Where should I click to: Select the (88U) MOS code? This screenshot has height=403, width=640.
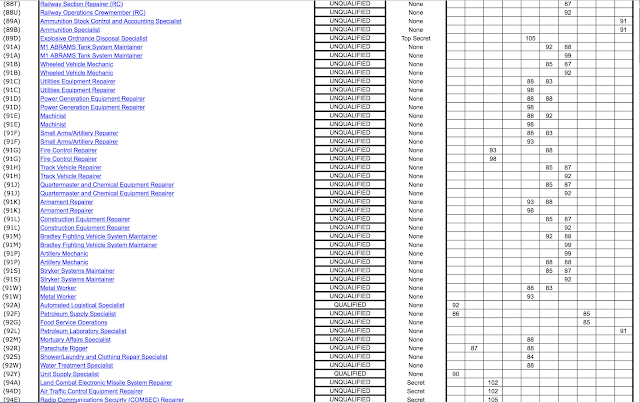(x=11, y=13)
